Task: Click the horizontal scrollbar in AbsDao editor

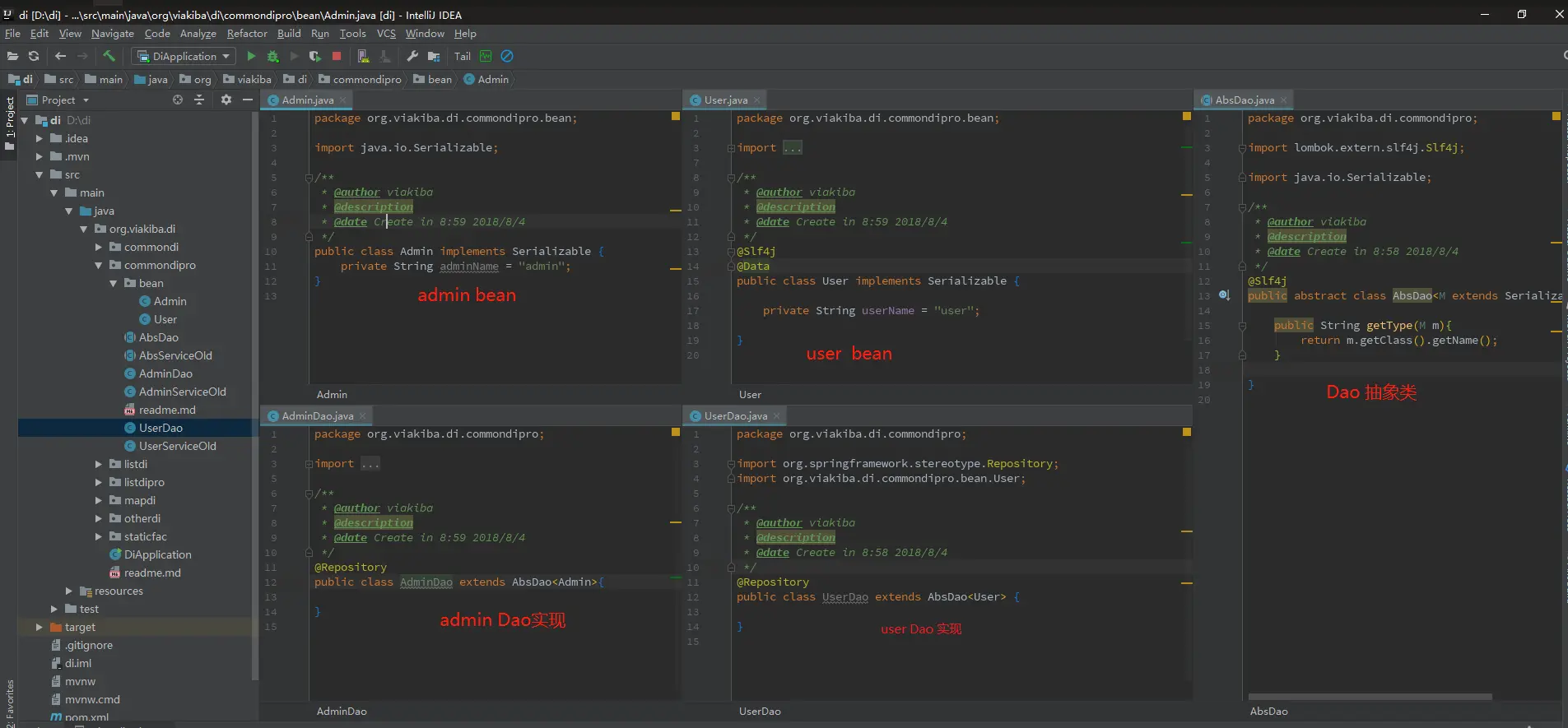Action: [1370, 697]
